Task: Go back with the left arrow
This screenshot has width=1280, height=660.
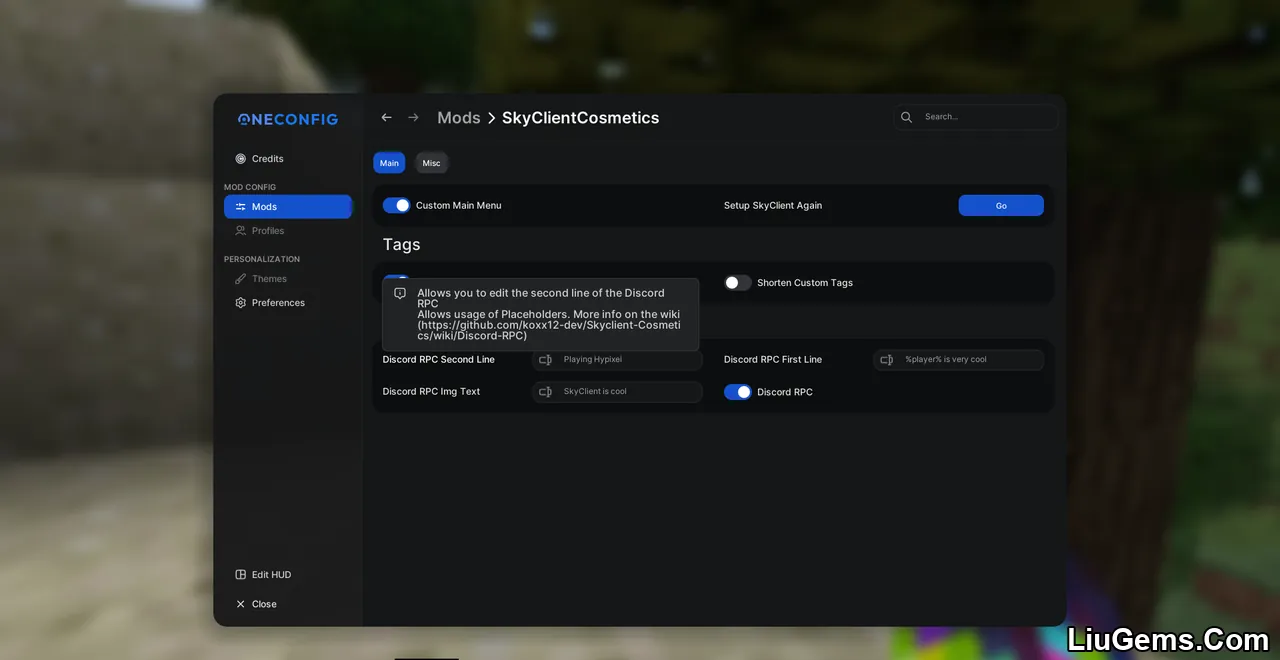Action: point(386,118)
